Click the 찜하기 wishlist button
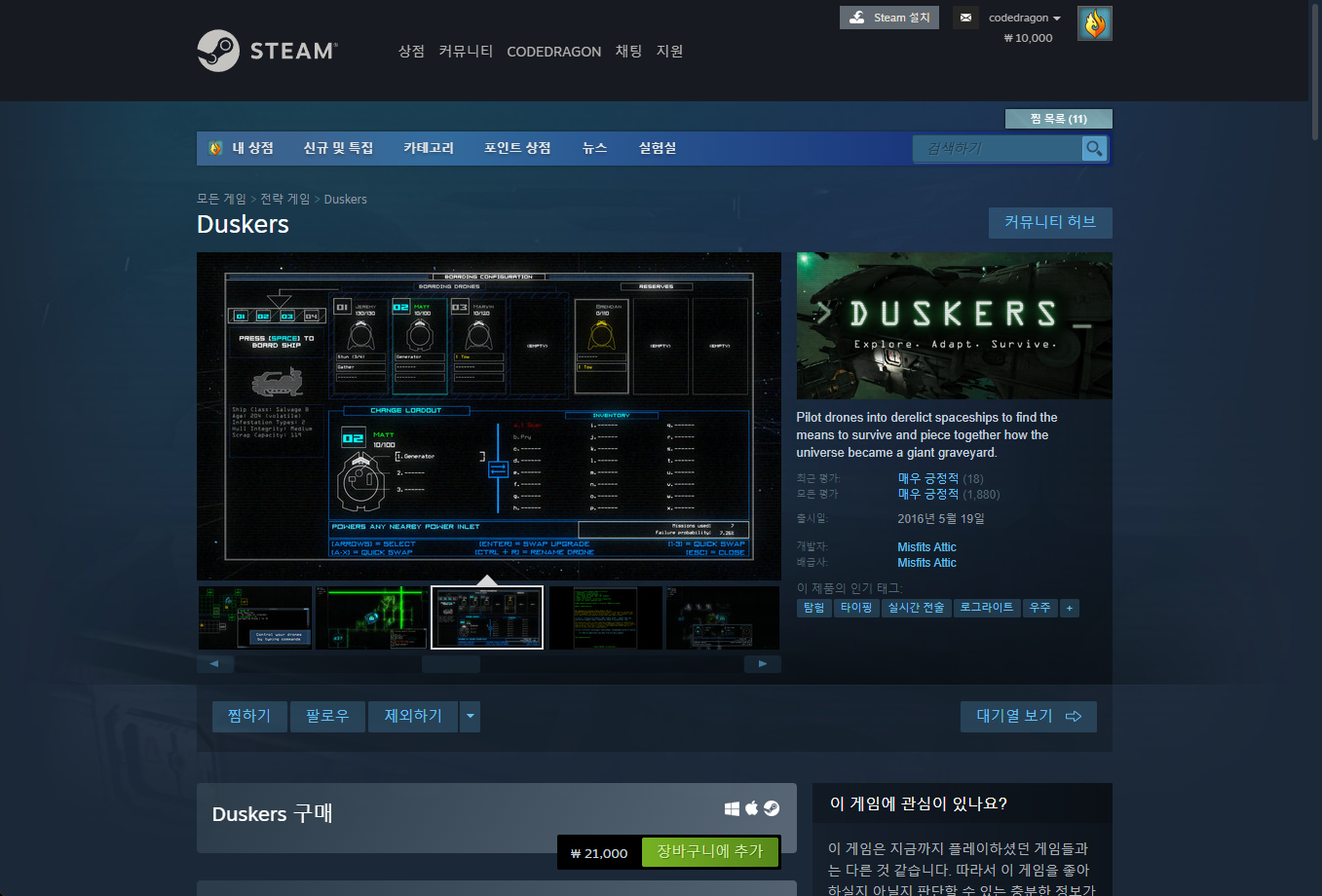 click(249, 716)
